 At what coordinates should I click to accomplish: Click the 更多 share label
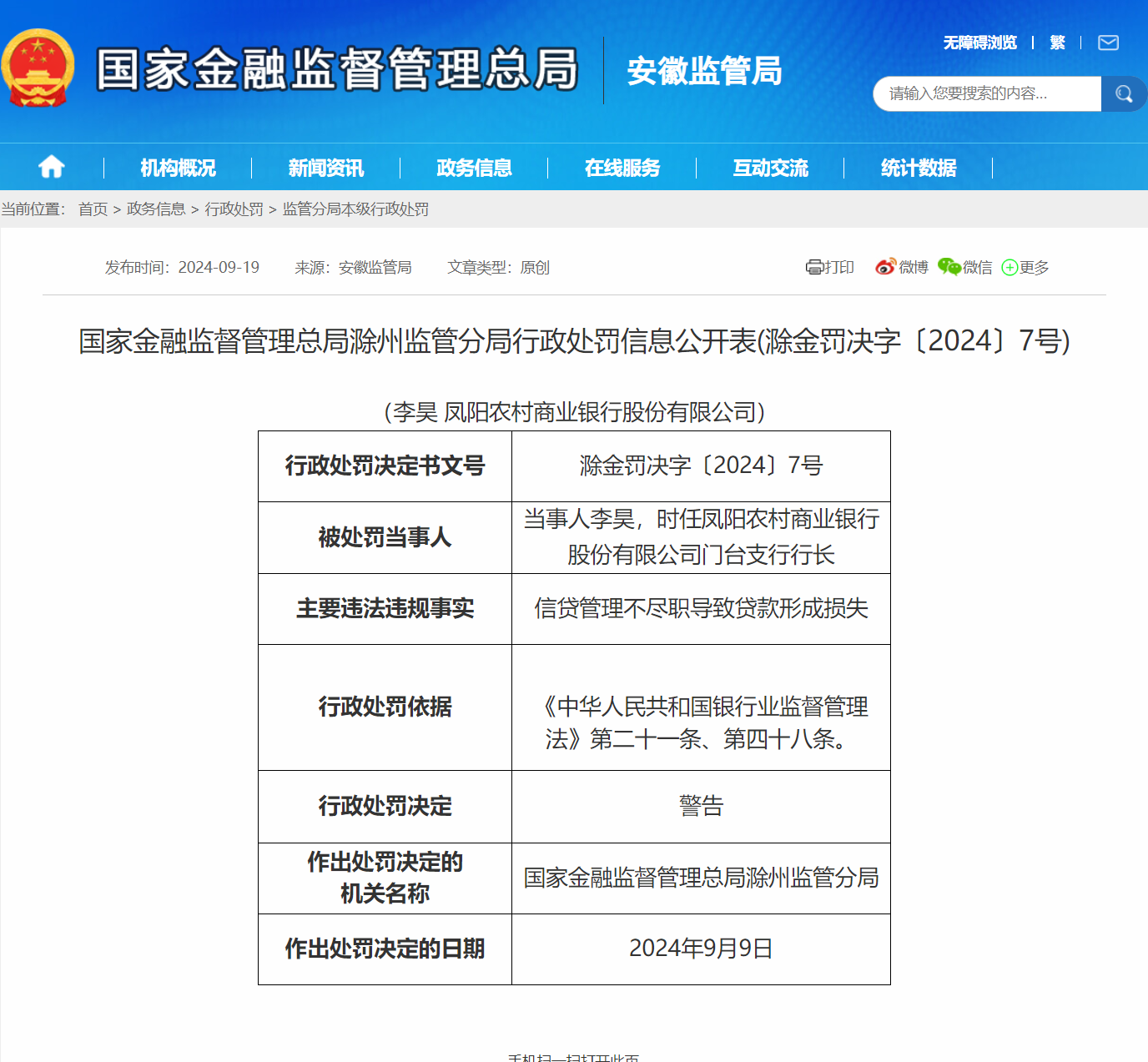(x=1035, y=267)
